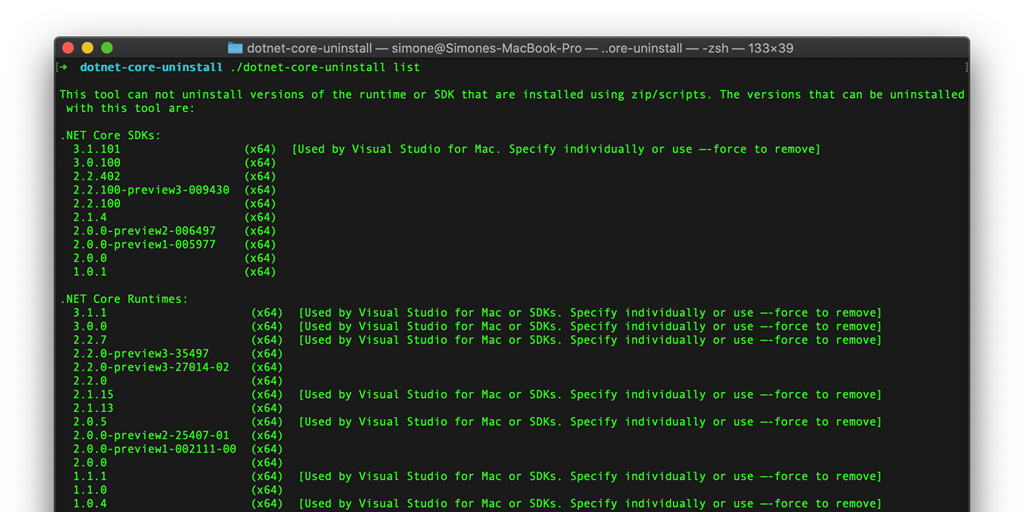The image size is (1024, 512).
Task: Click the dotnet-core-uninstall directory name in the prompt
Action: [x=151, y=68]
